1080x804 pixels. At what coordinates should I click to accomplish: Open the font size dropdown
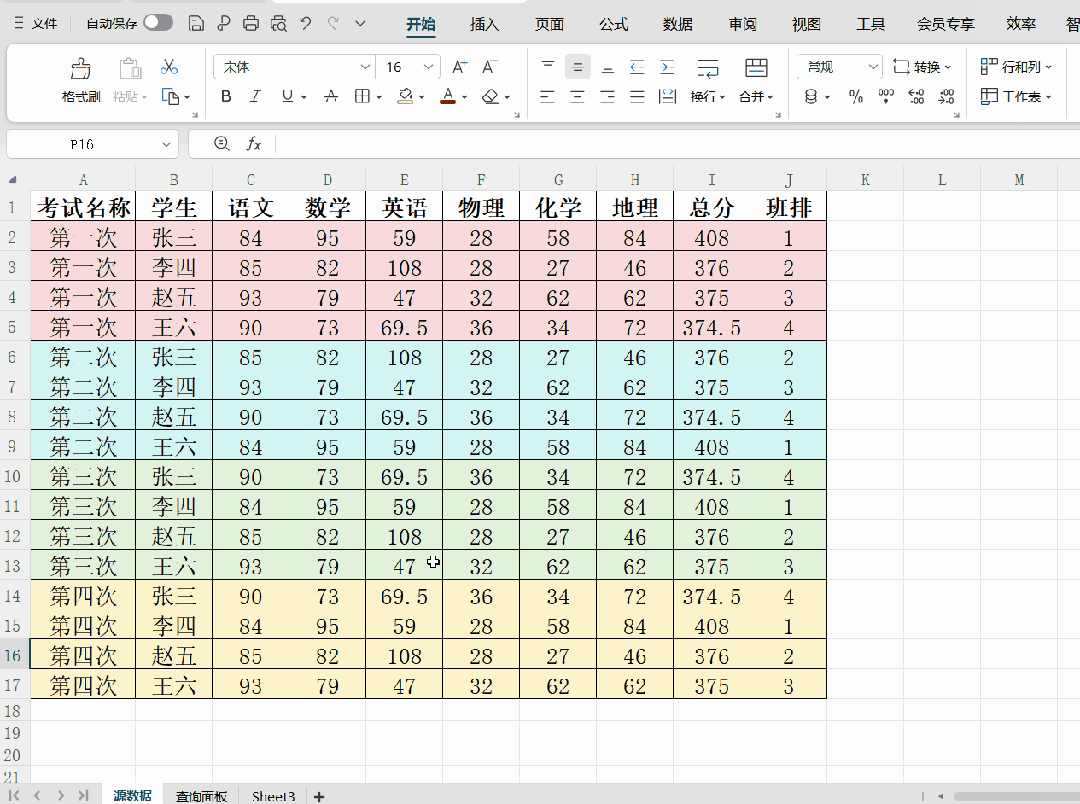(x=428, y=67)
